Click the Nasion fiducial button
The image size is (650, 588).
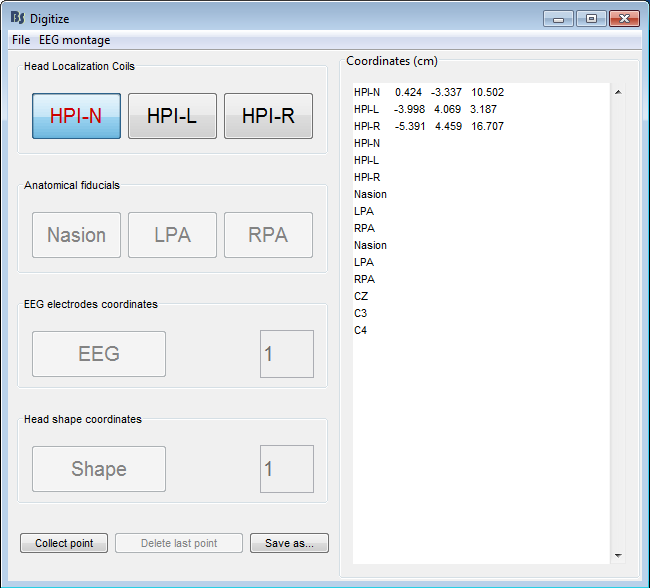[x=76, y=235]
